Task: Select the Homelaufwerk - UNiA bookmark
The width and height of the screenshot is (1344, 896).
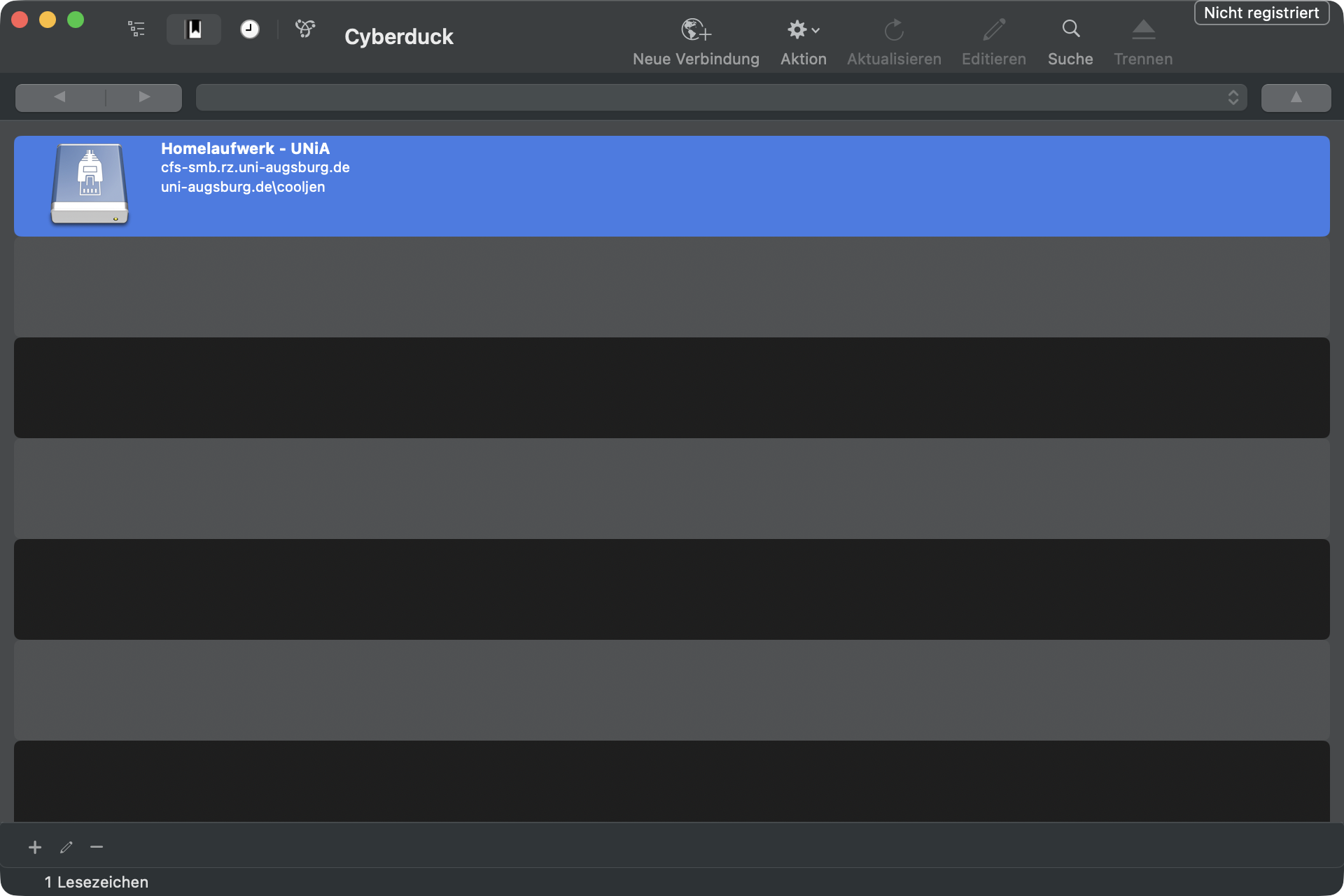Action: point(671,185)
